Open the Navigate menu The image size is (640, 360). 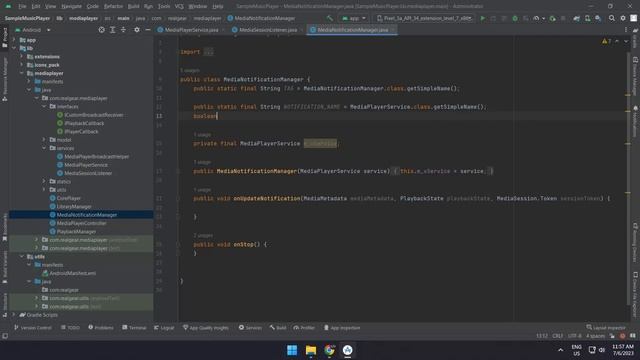71,7
